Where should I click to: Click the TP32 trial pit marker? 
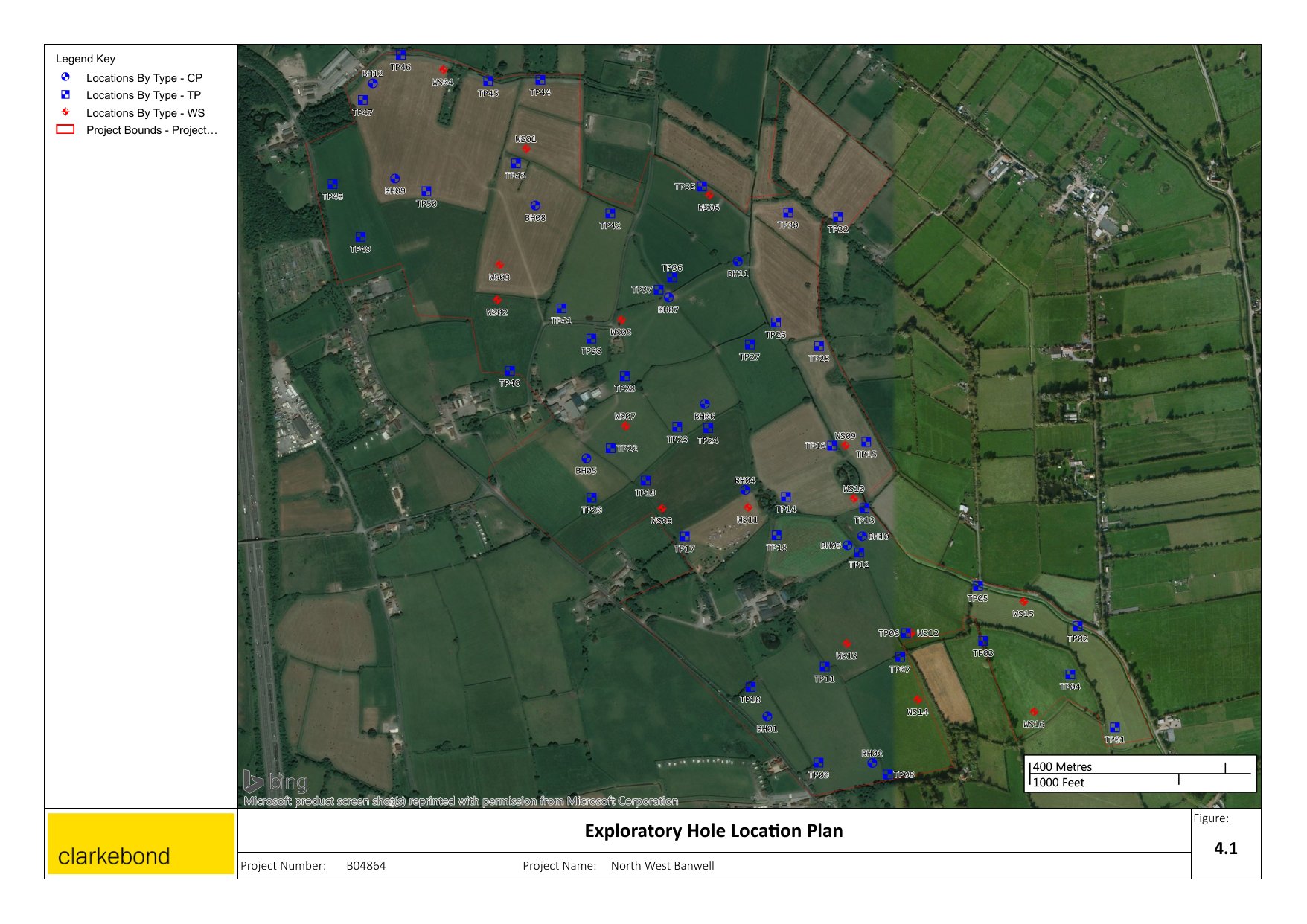[837, 217]
